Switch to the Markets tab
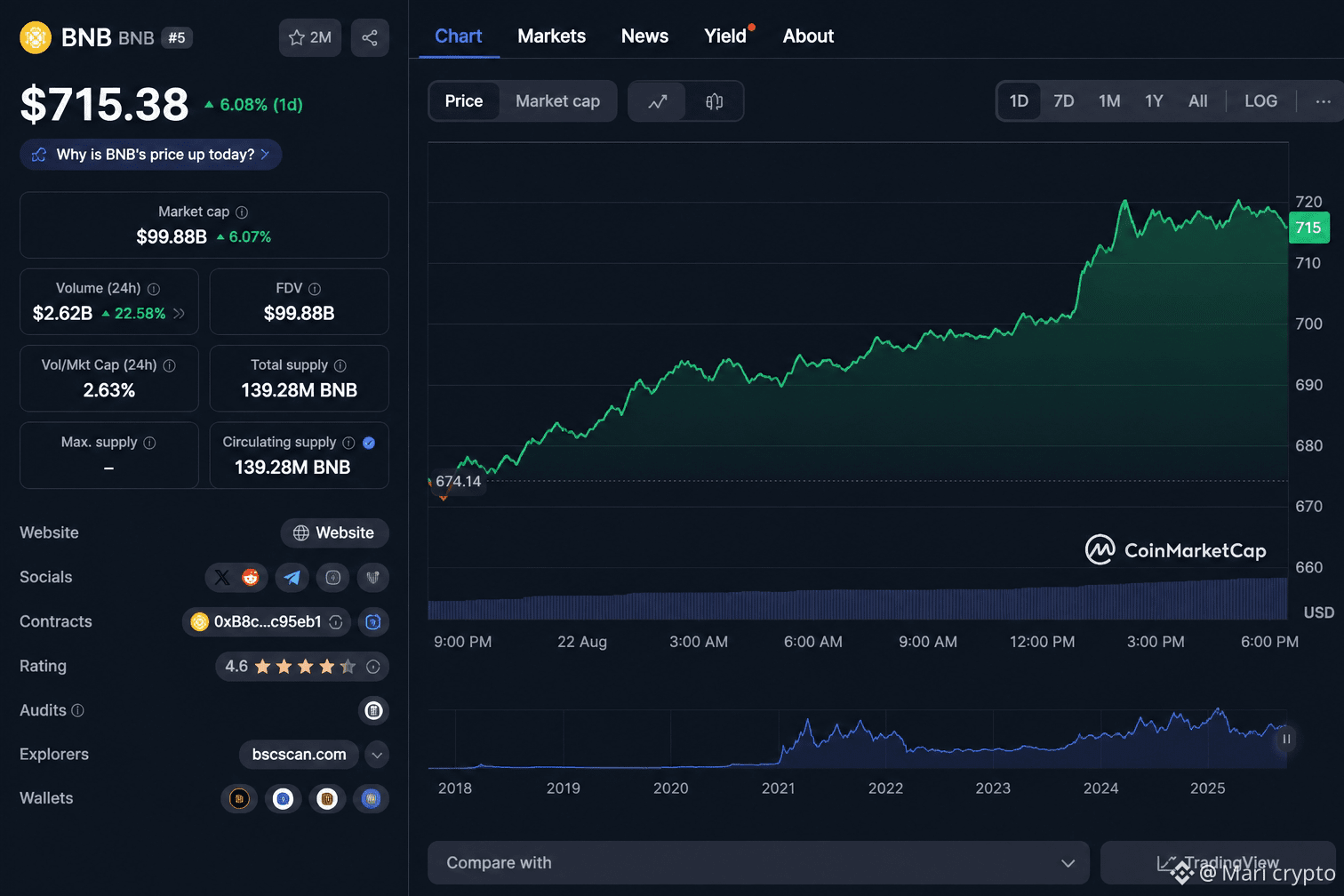This screenshot has height=896, width=1344. [x=551, y=36]
